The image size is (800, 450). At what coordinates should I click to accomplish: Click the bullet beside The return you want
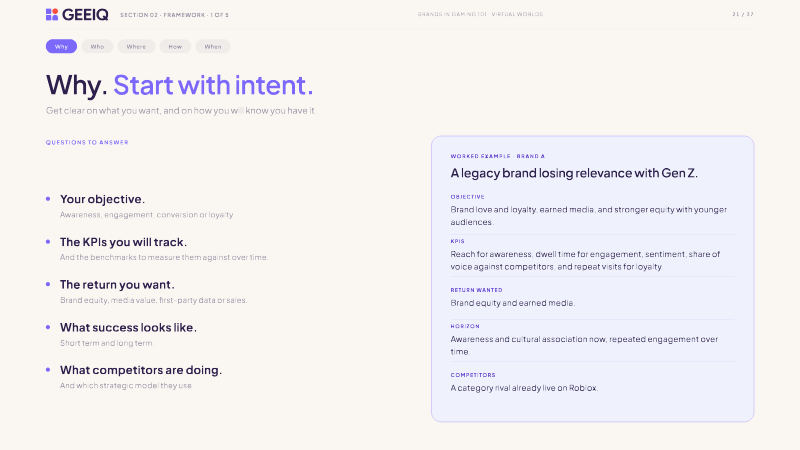[x=48, y=284]
